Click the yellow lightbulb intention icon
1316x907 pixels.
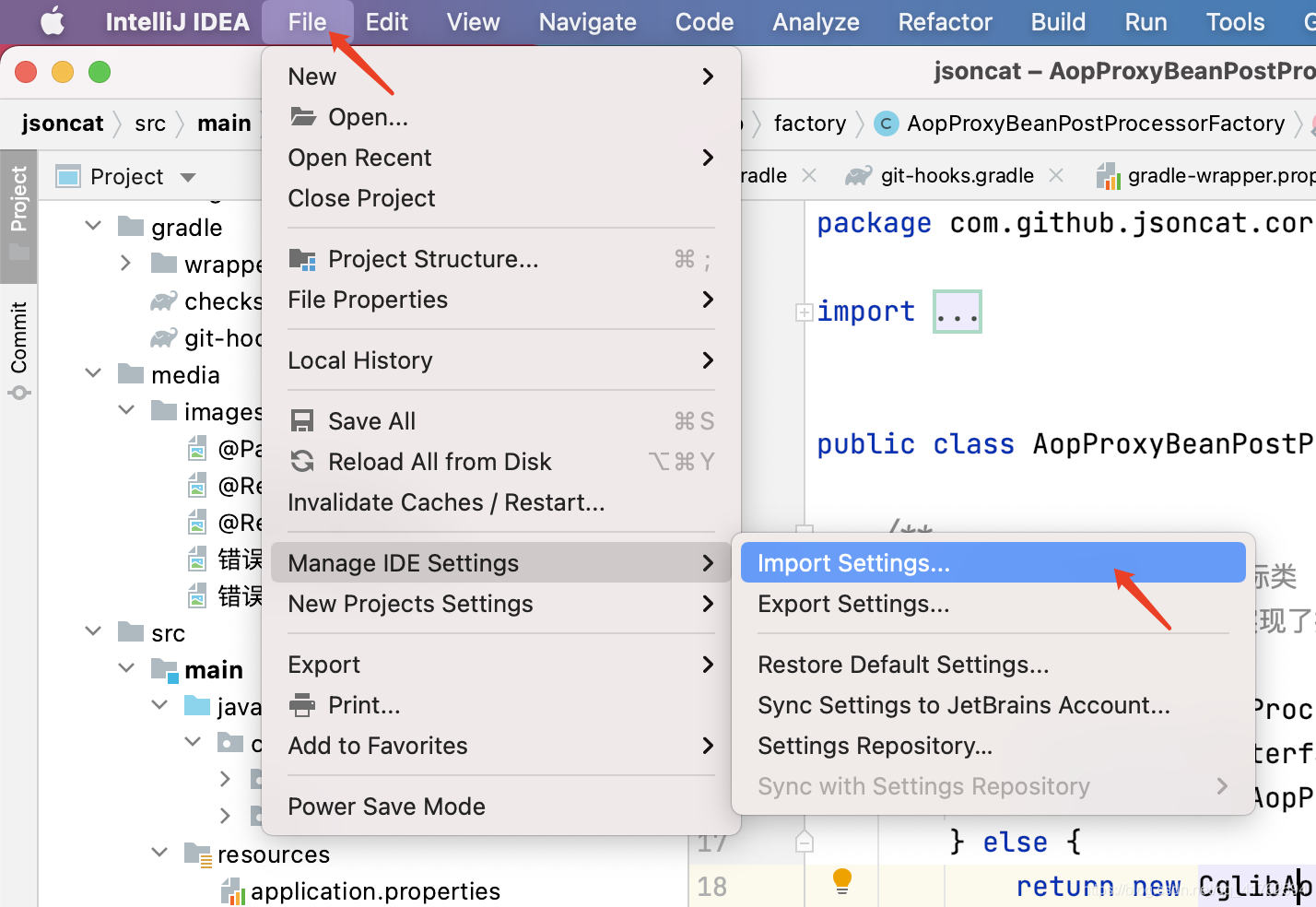[x=842, y=881]
